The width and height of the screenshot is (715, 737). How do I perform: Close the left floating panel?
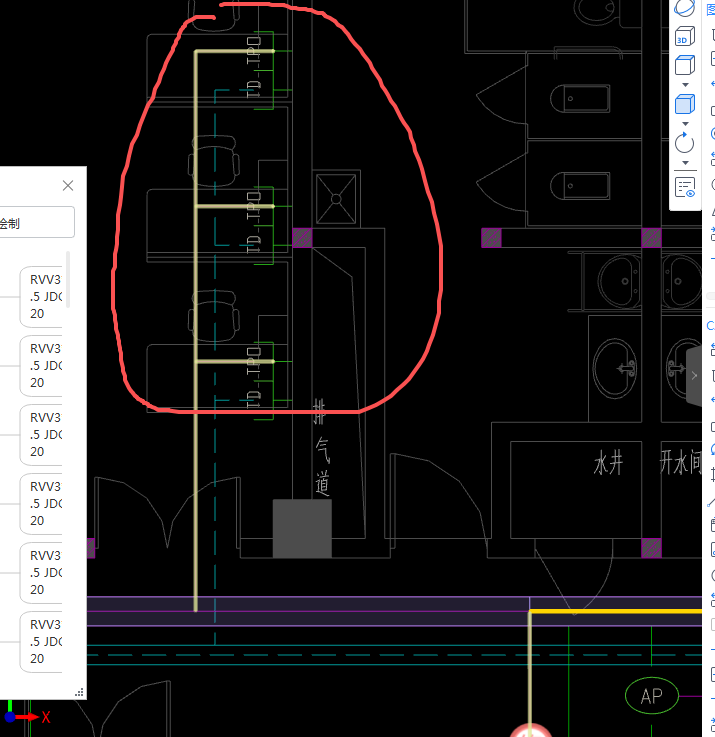[68, 186]
